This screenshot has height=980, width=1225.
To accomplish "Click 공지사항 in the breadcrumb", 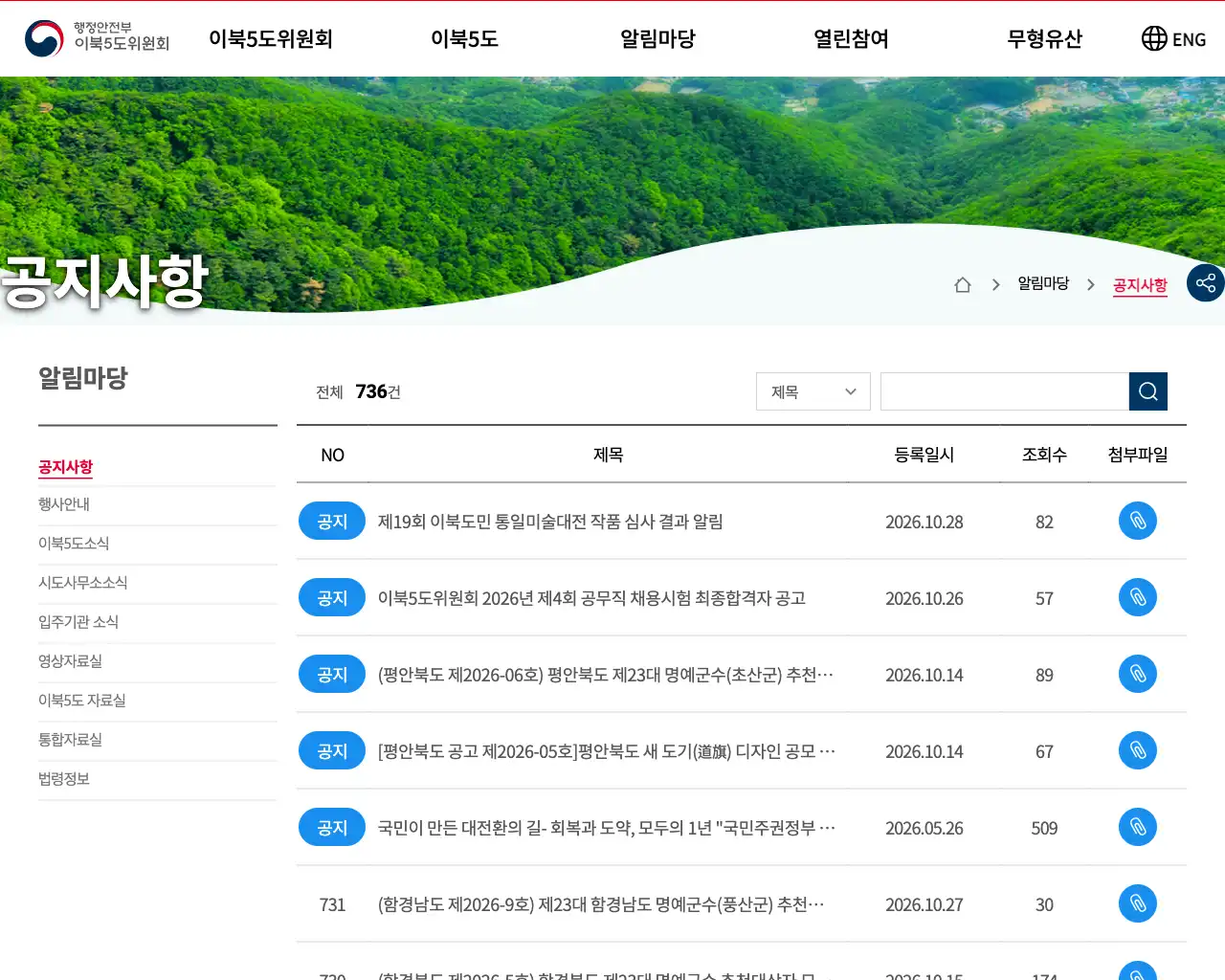I will click(1140, 284).
